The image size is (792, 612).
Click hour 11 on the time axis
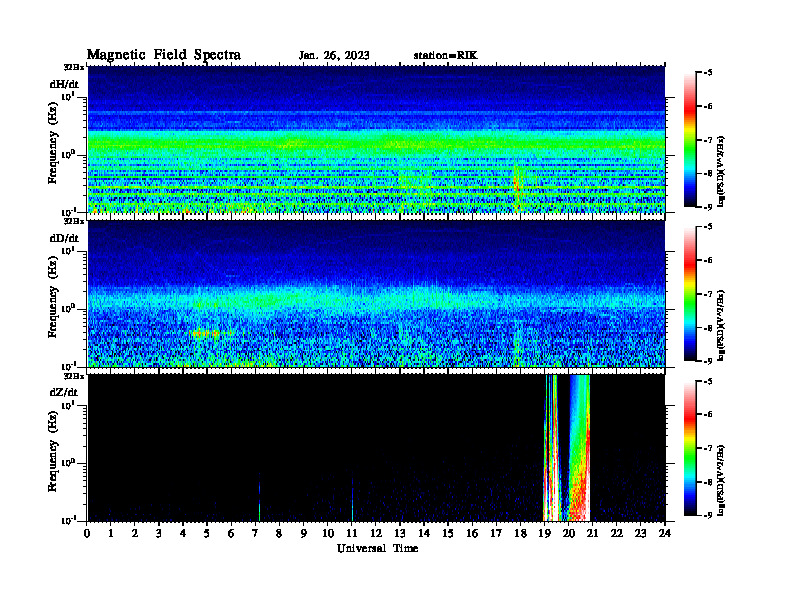coord(352,533)
